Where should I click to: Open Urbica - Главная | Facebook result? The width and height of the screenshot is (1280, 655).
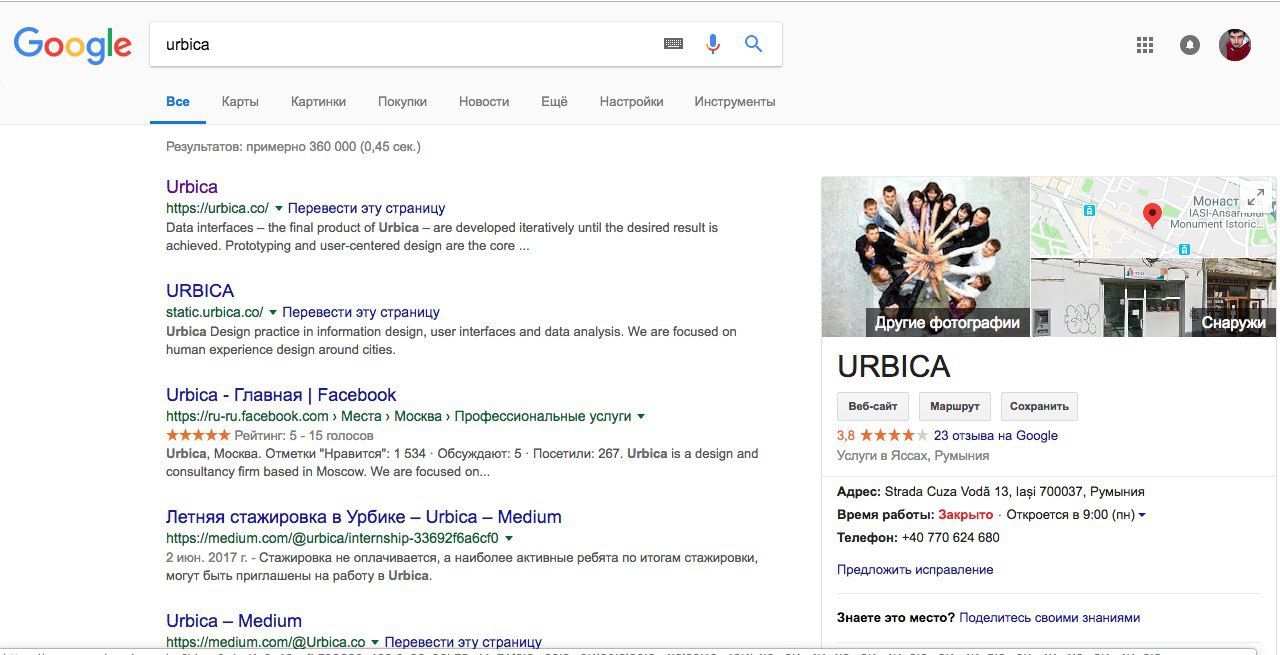coord(281,395)
